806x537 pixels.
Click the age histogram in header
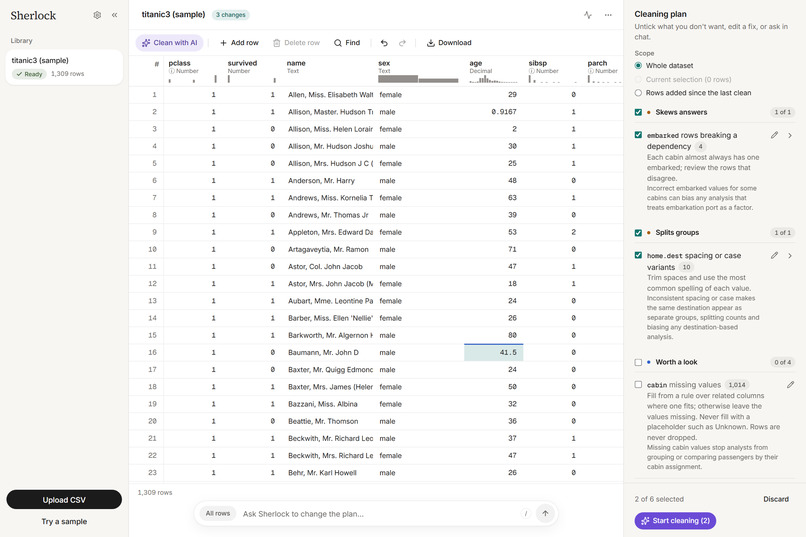coord(493,79)
